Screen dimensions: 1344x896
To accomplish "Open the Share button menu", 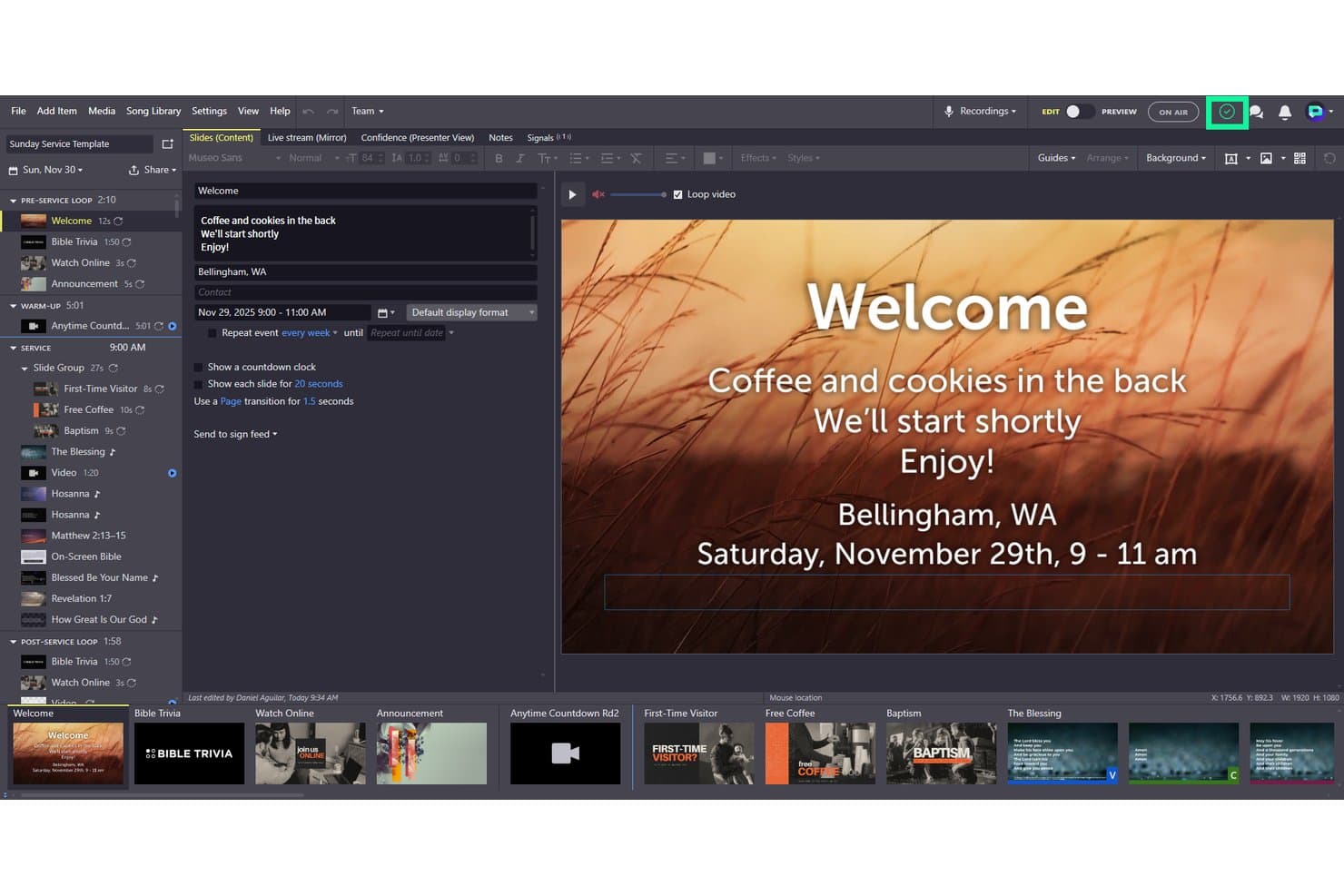I will point(153,170).
